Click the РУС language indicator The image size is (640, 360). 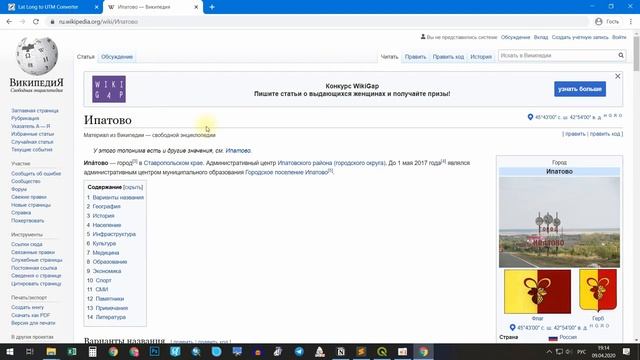coord(582,351)
